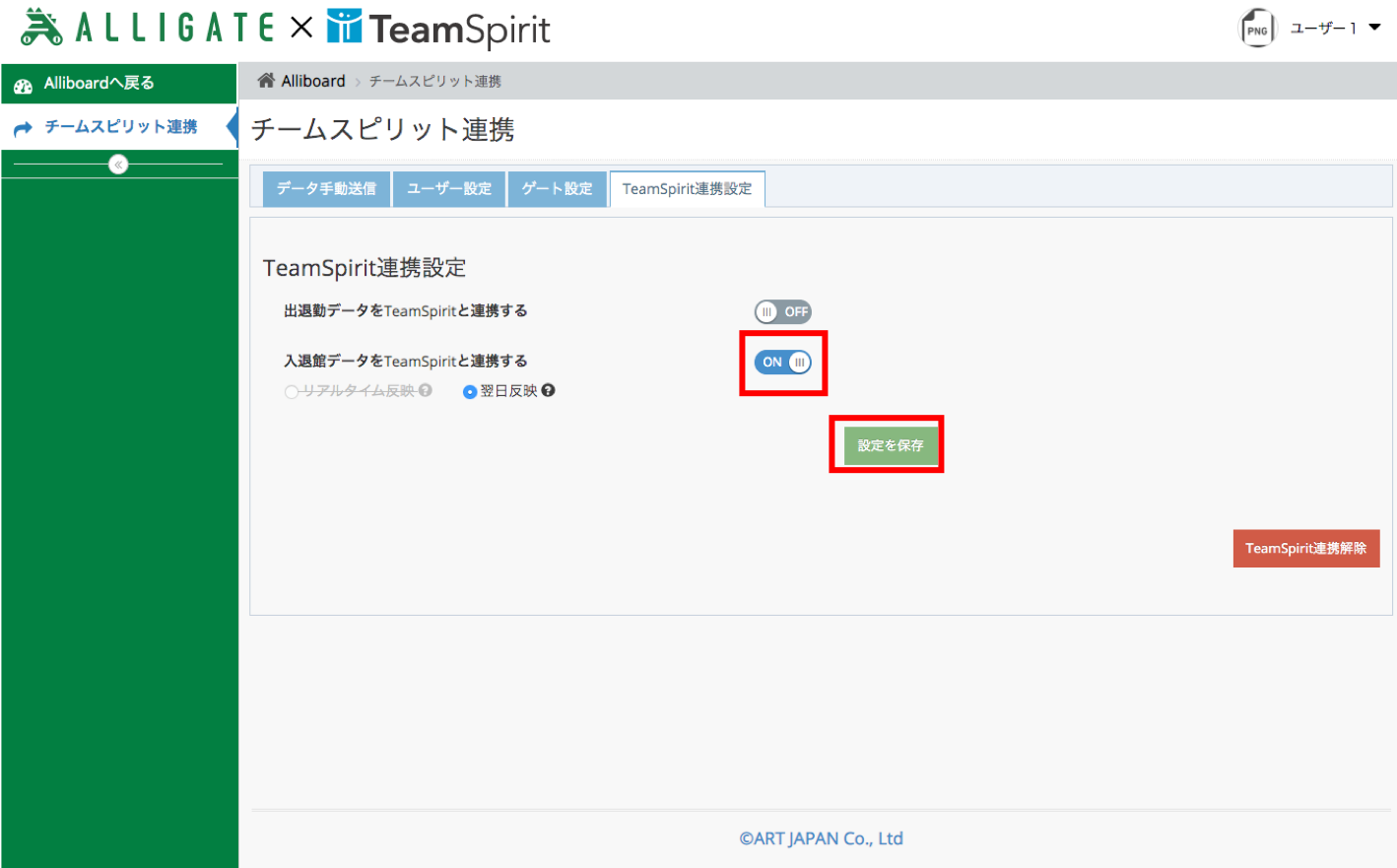Select the 翌日反映 radio button

pos(470,392)
